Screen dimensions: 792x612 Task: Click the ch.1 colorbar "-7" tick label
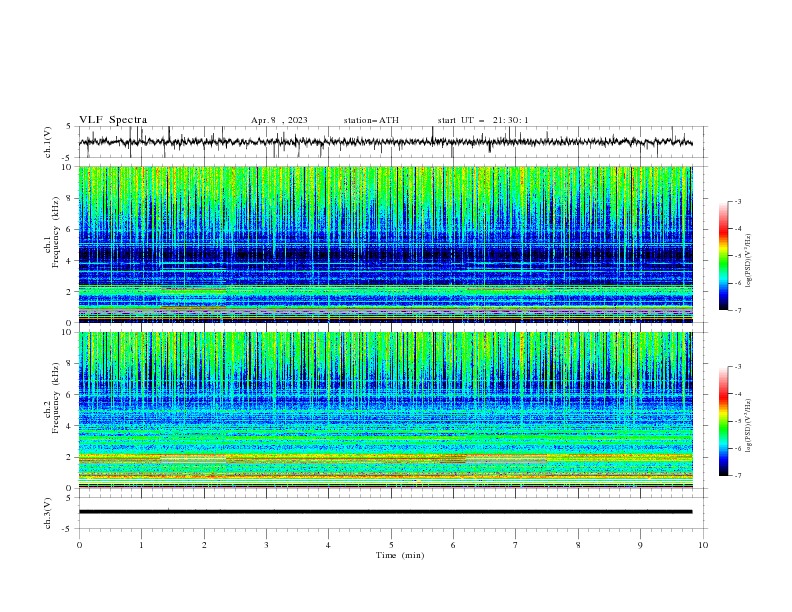(x=738, y=310)
